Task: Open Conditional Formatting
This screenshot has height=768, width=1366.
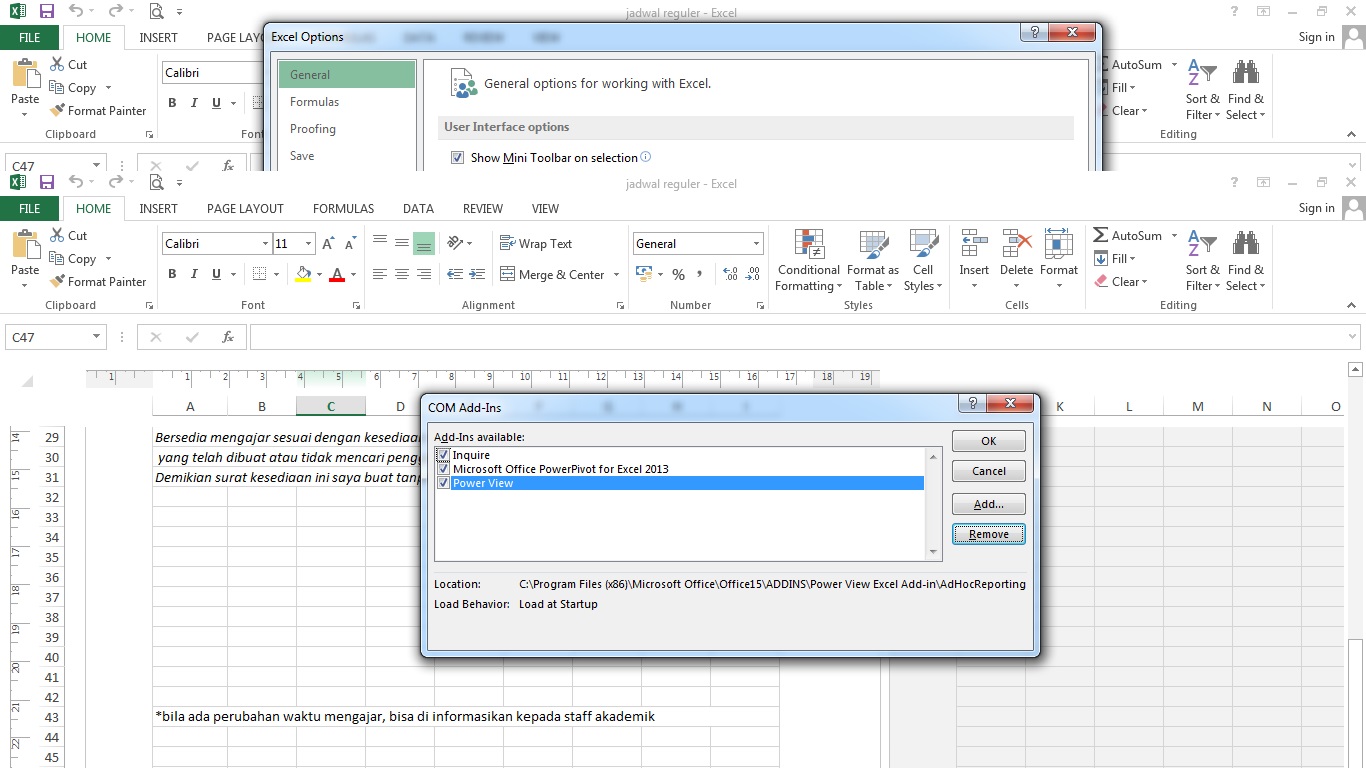Action: tap(808, 261)
